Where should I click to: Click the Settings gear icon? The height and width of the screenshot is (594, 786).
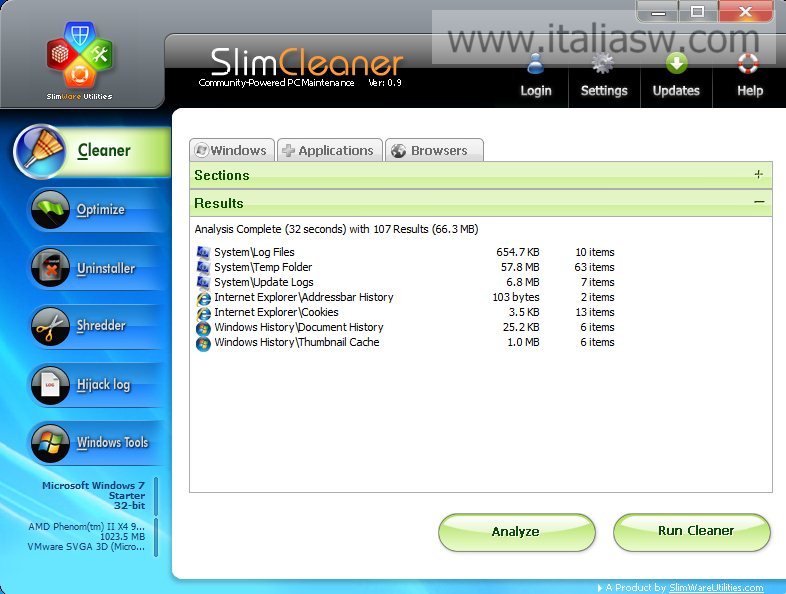pyautogui.click(x=603, y=64)
